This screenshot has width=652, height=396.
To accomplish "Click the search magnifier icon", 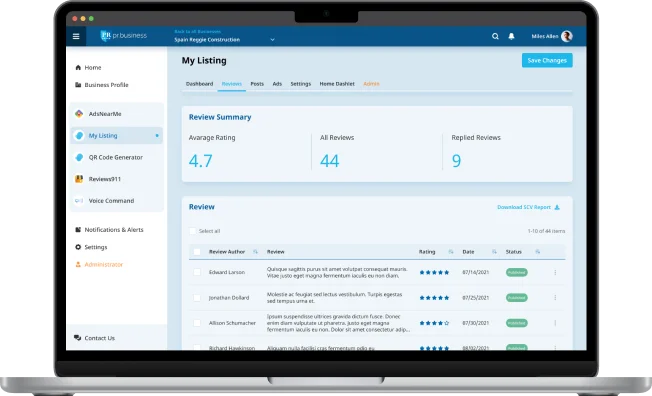I will tap(495, 36).
